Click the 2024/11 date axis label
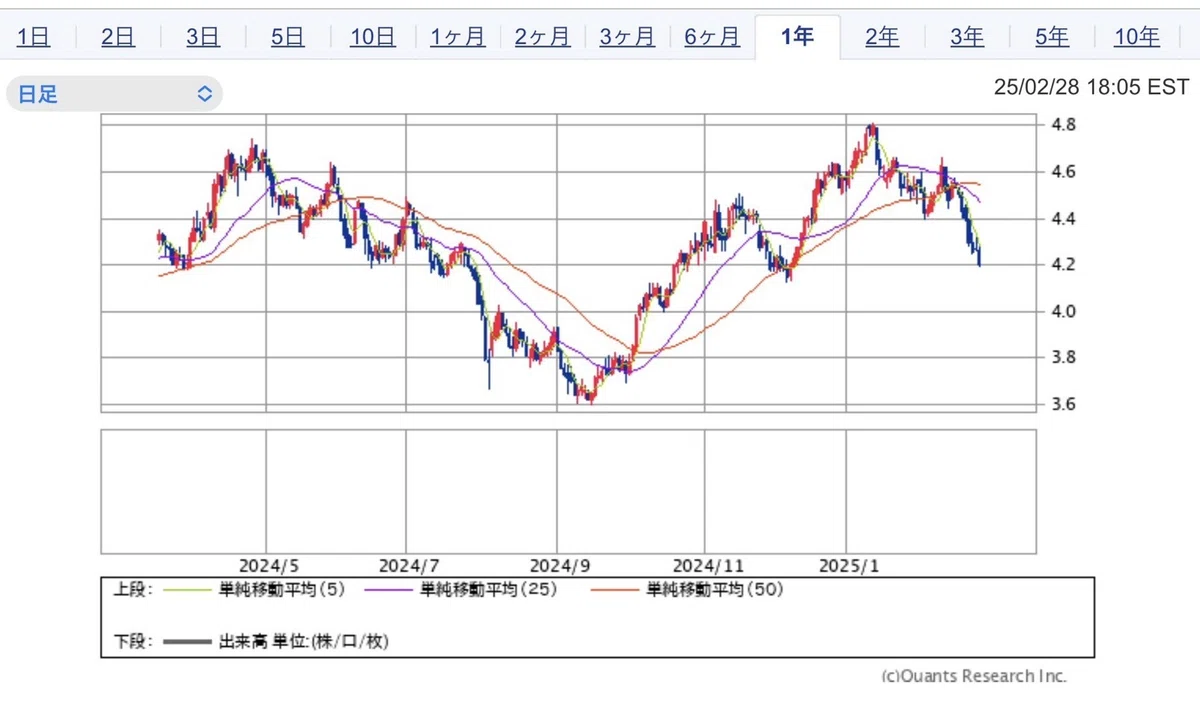1200x707 pixels. [708, 565]
